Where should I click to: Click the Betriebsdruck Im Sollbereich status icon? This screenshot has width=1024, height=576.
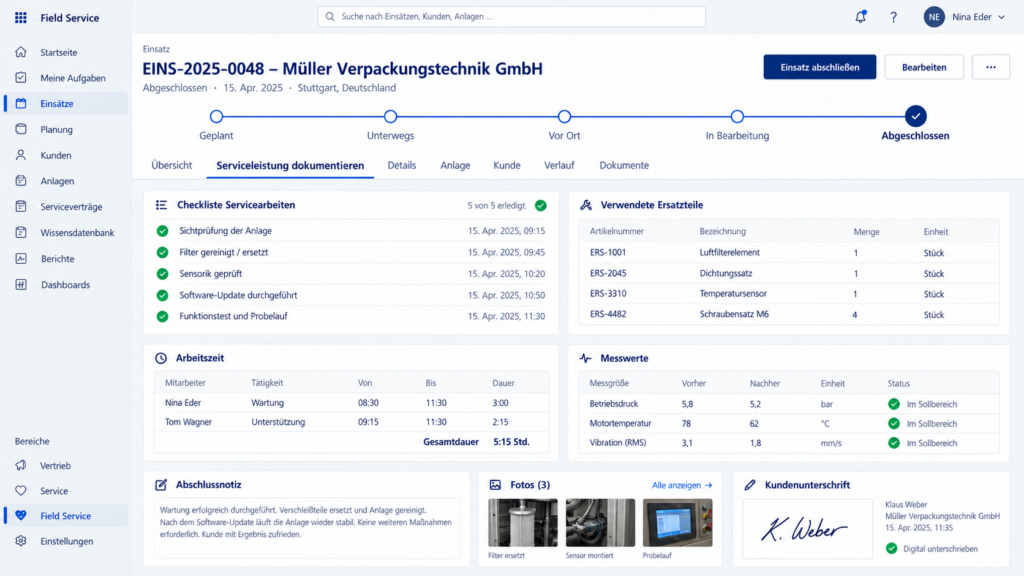[894, 404]
